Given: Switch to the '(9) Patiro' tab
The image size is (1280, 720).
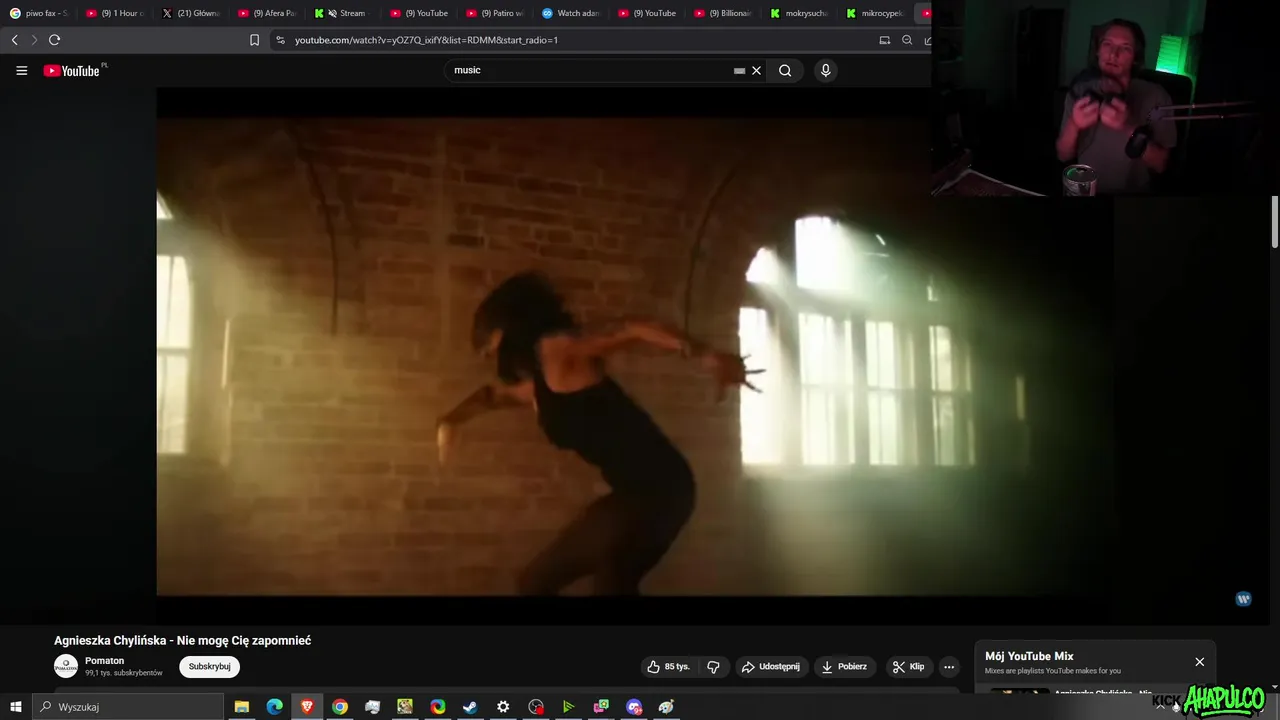Looking at the screenshot, I should [x=494, y=13].
